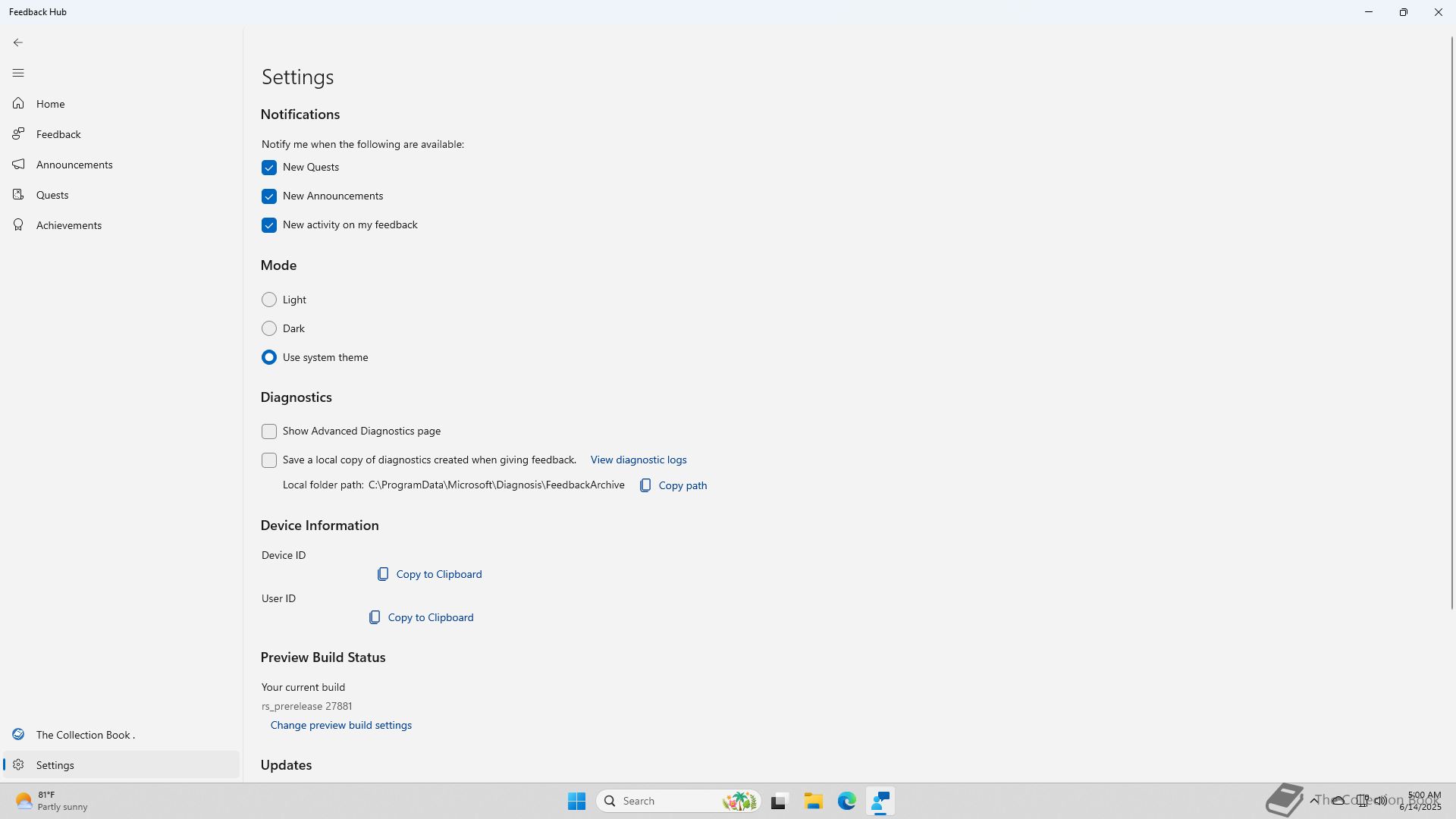1456x819 pixels.
Task: Open the Feedback section icon
Action: click(x=18, y=134)
